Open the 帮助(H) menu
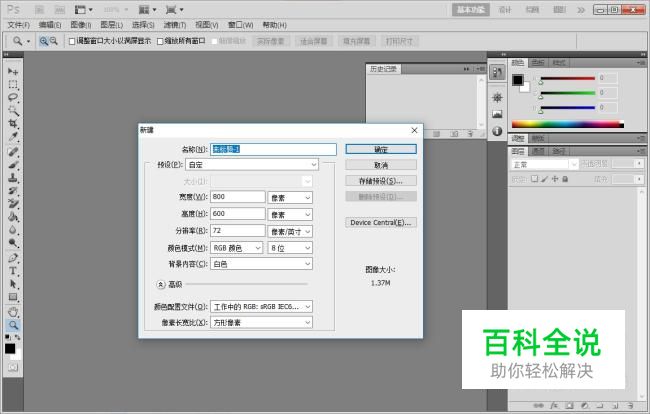 coord(274,25)
